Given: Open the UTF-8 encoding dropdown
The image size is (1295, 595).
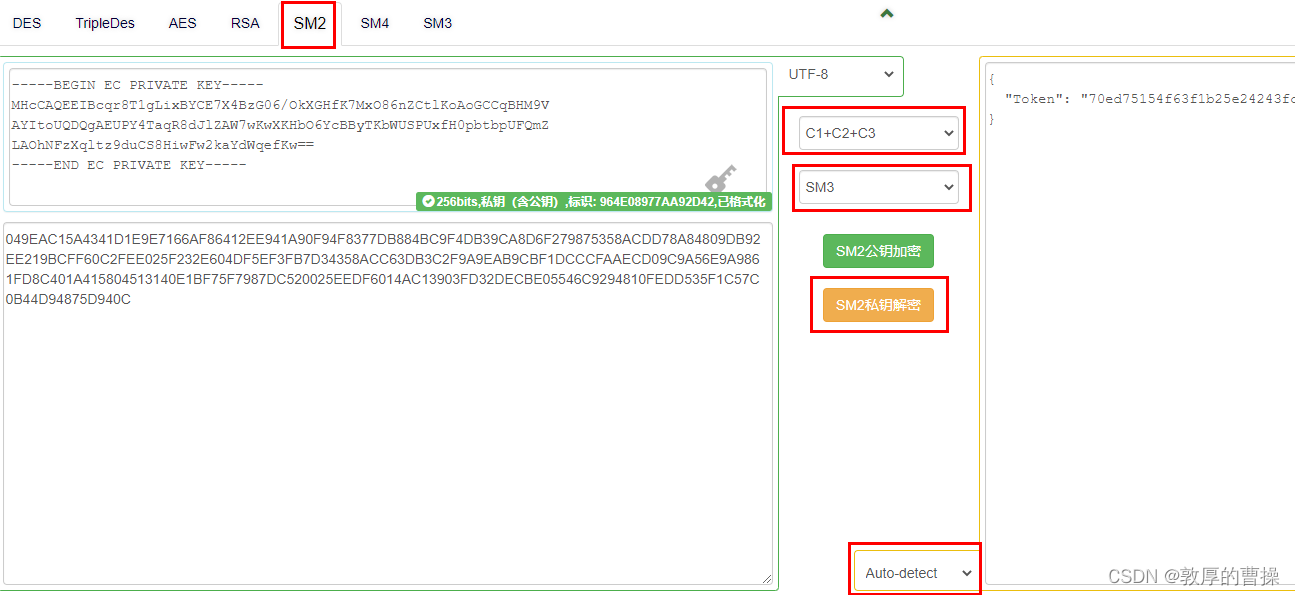Looking at the screenshot, I should [x=838, y=76].
